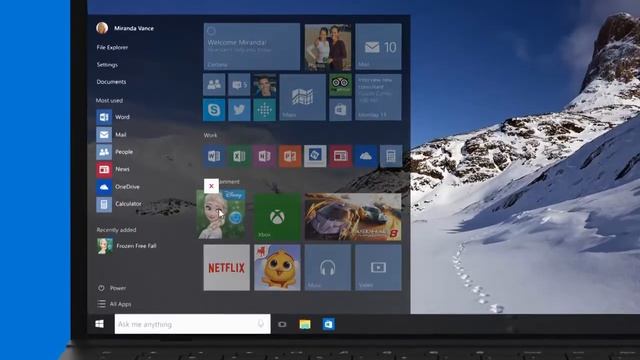
Task: Click the unpin X on the Frozen tile
Action: 211,186
